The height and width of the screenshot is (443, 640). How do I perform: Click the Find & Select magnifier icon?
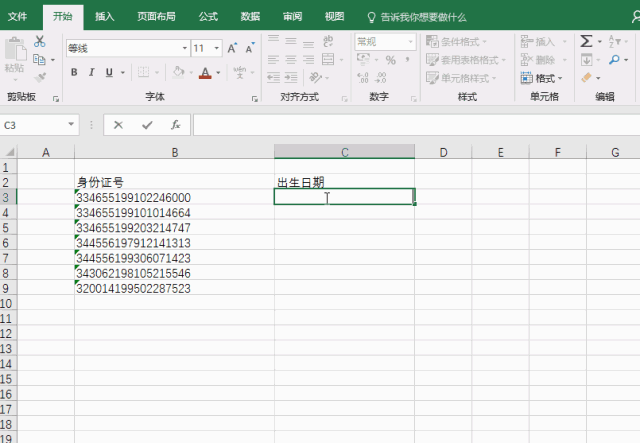tap(615, 60)
